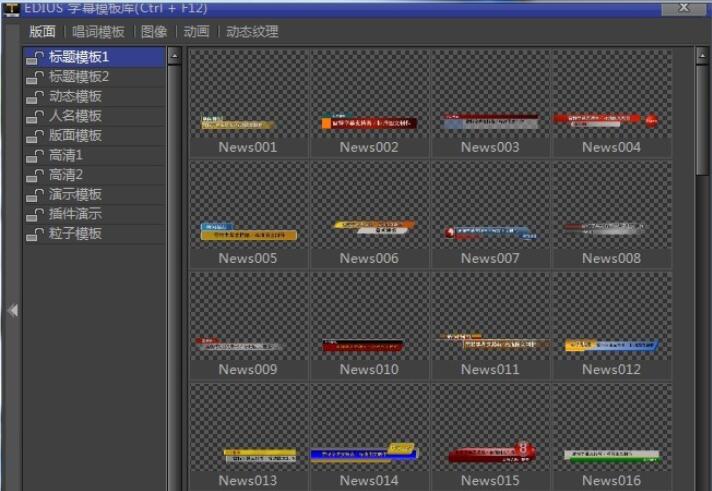
Task: Close the EDIUS 字幕模板库 window
Action: coord(684,8)
